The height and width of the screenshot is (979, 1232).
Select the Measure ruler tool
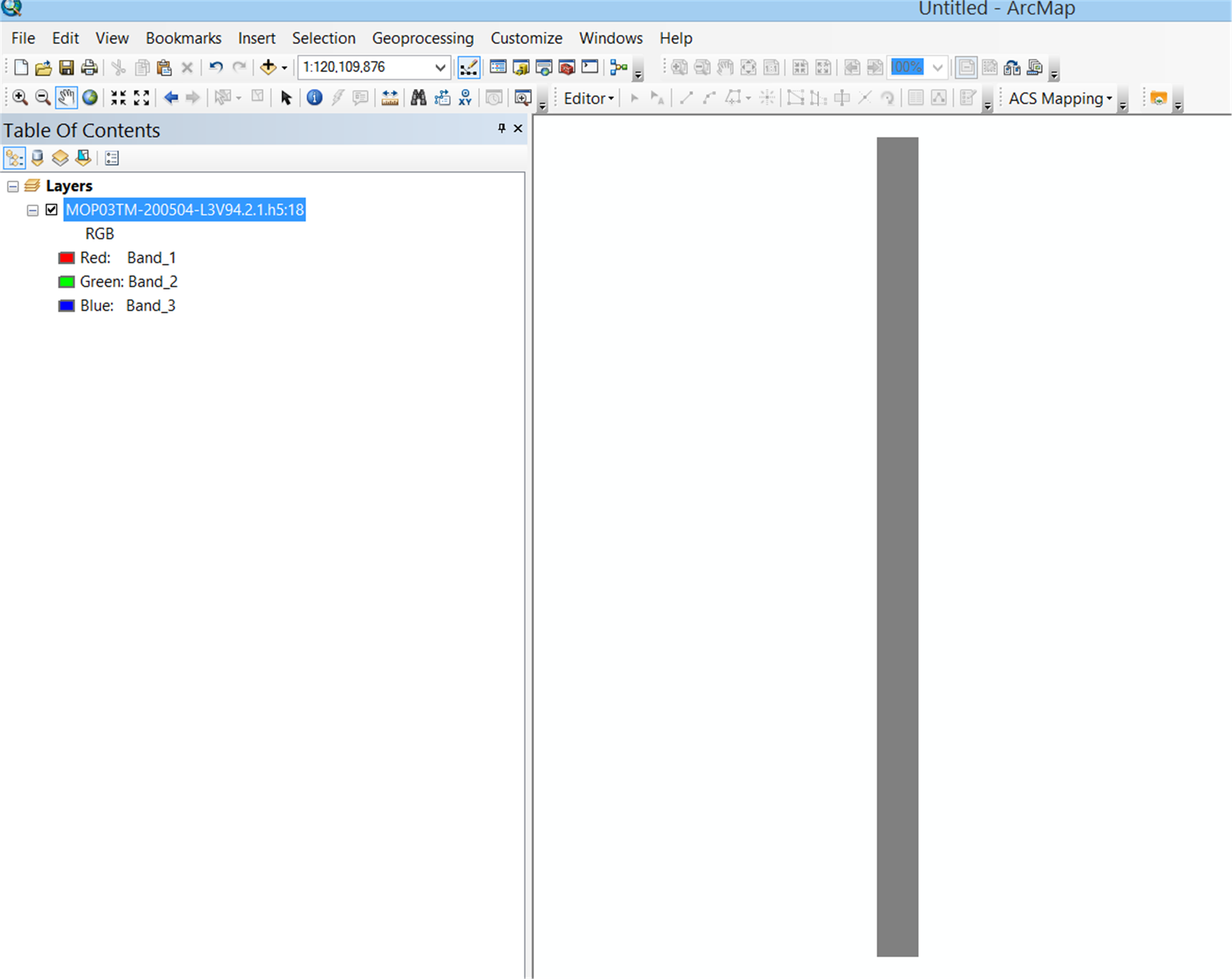pos(390,98)
